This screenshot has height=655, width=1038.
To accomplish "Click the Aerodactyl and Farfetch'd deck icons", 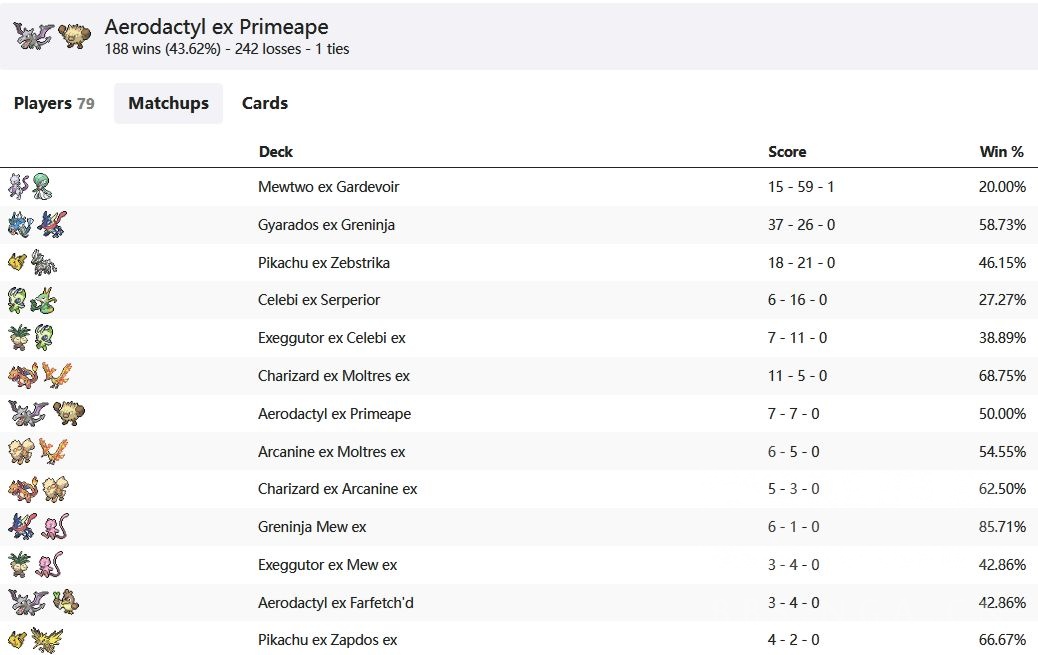I will pos(43,602).
